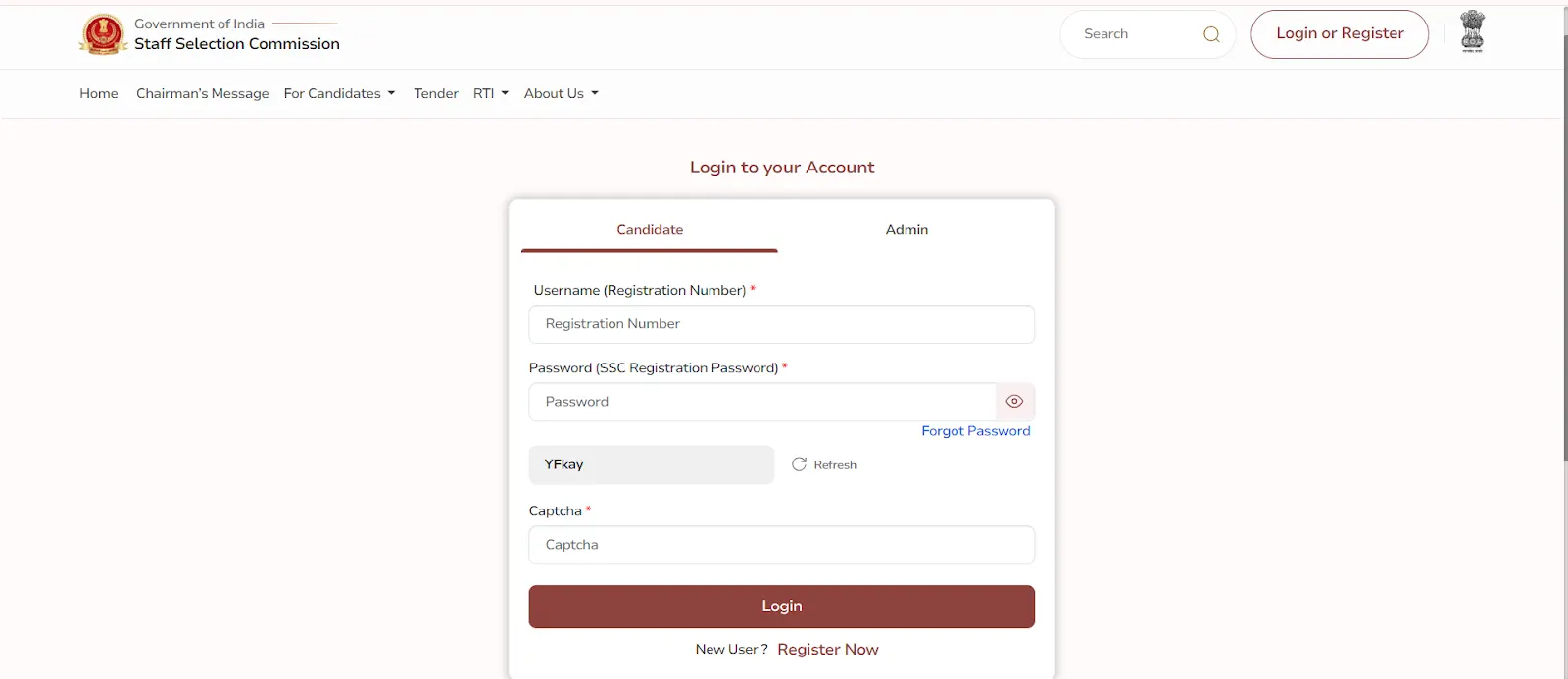The width and height of the screenshot is (1568, 679).
Task: Click the SSC emblem logo
Action: pos(103,33)
